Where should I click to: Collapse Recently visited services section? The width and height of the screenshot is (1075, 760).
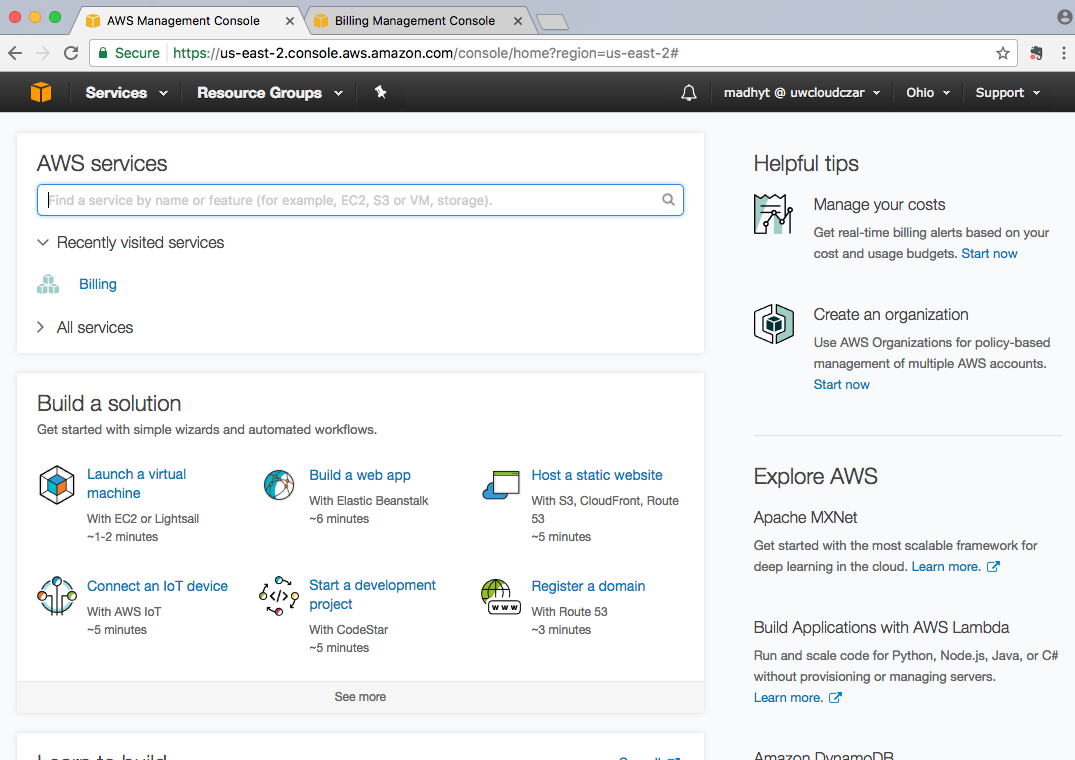[130, 243]
